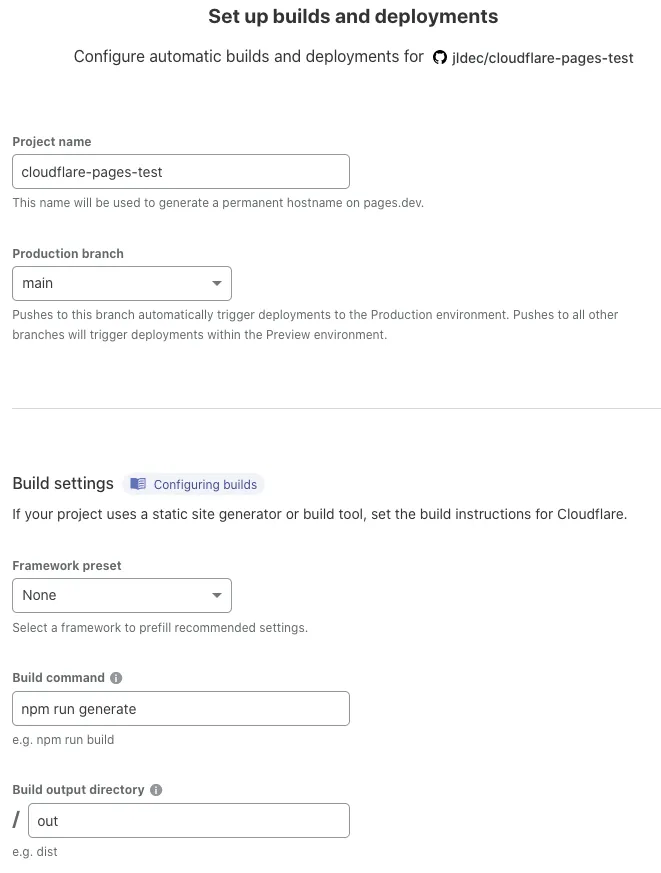Click the Build command input field
This screenshot has width=661, height=873.
point(180,708)
